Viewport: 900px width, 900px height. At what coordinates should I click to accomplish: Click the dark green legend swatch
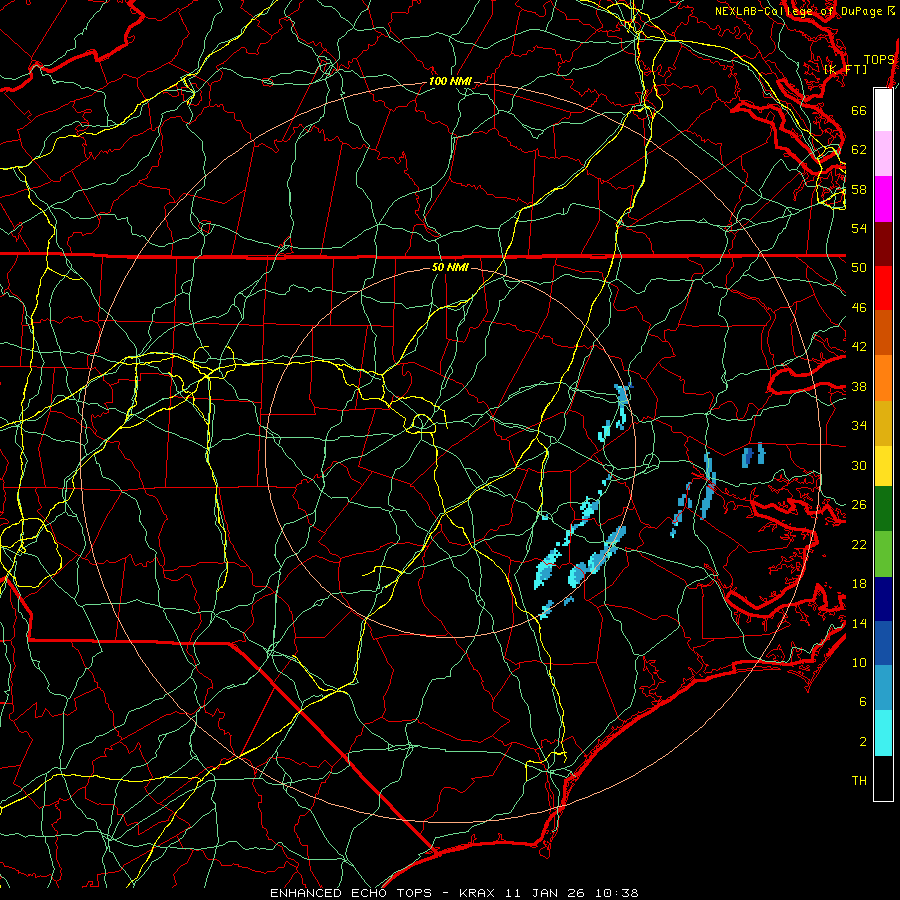[883, 509]
